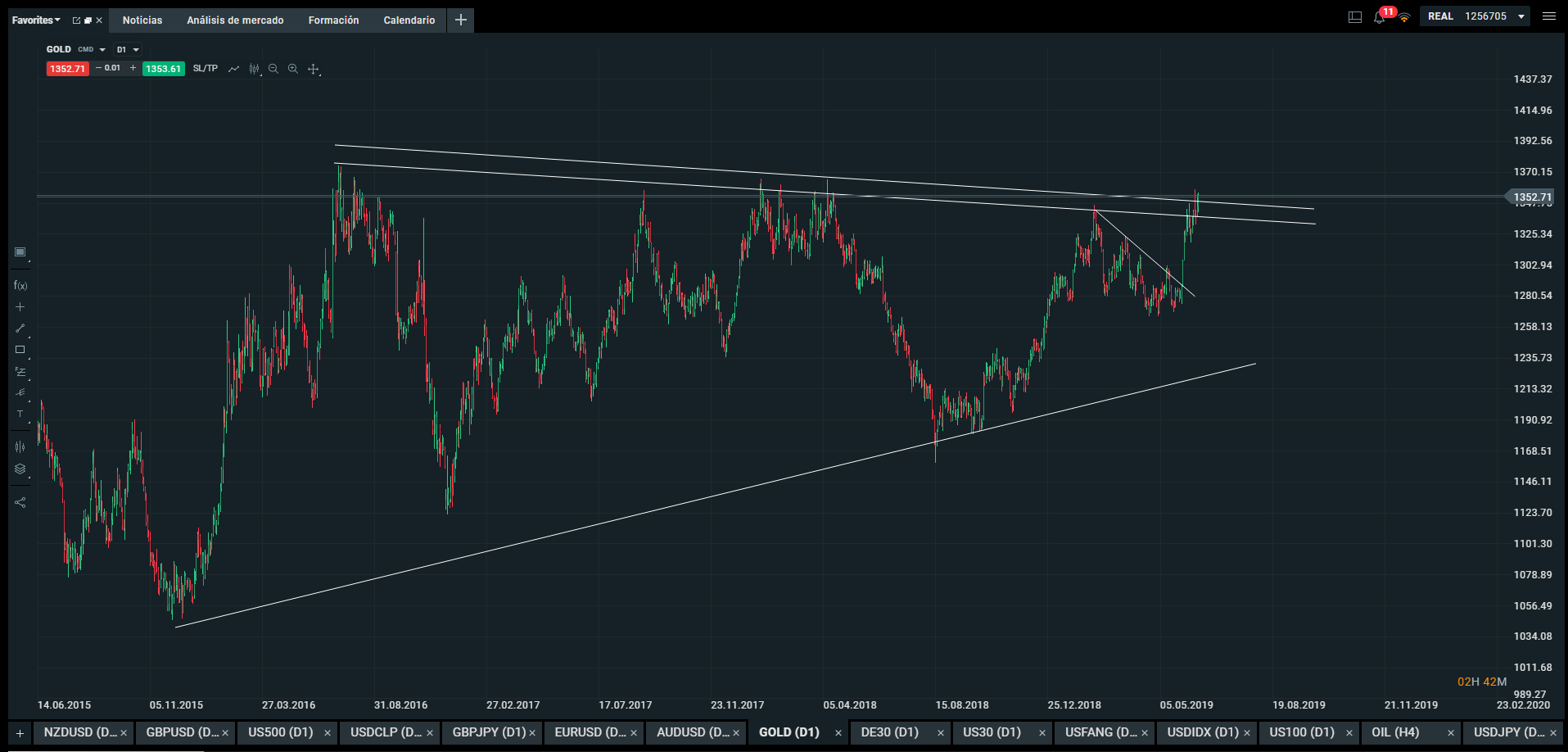Image resolution: width=1568 pixels, height=752 pixels.
Task: Switch to the Noticias tab
Action: tap(142, 20)
